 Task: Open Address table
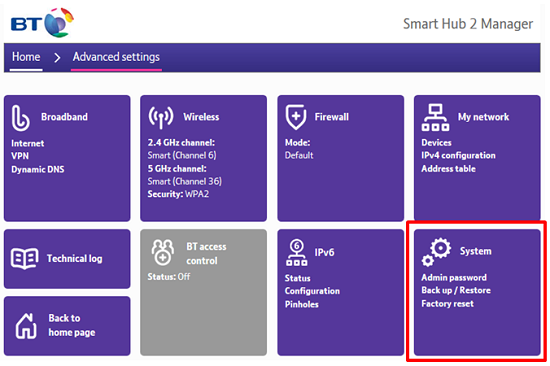click(449, 169)
